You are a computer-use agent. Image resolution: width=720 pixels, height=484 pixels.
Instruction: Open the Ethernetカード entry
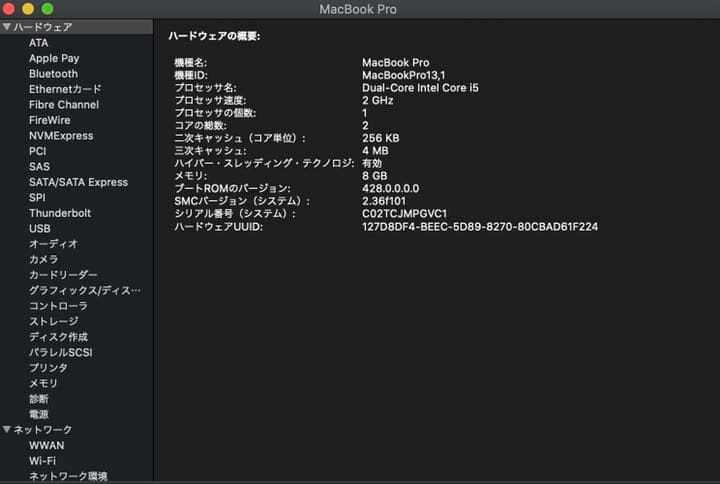(65, 89)
